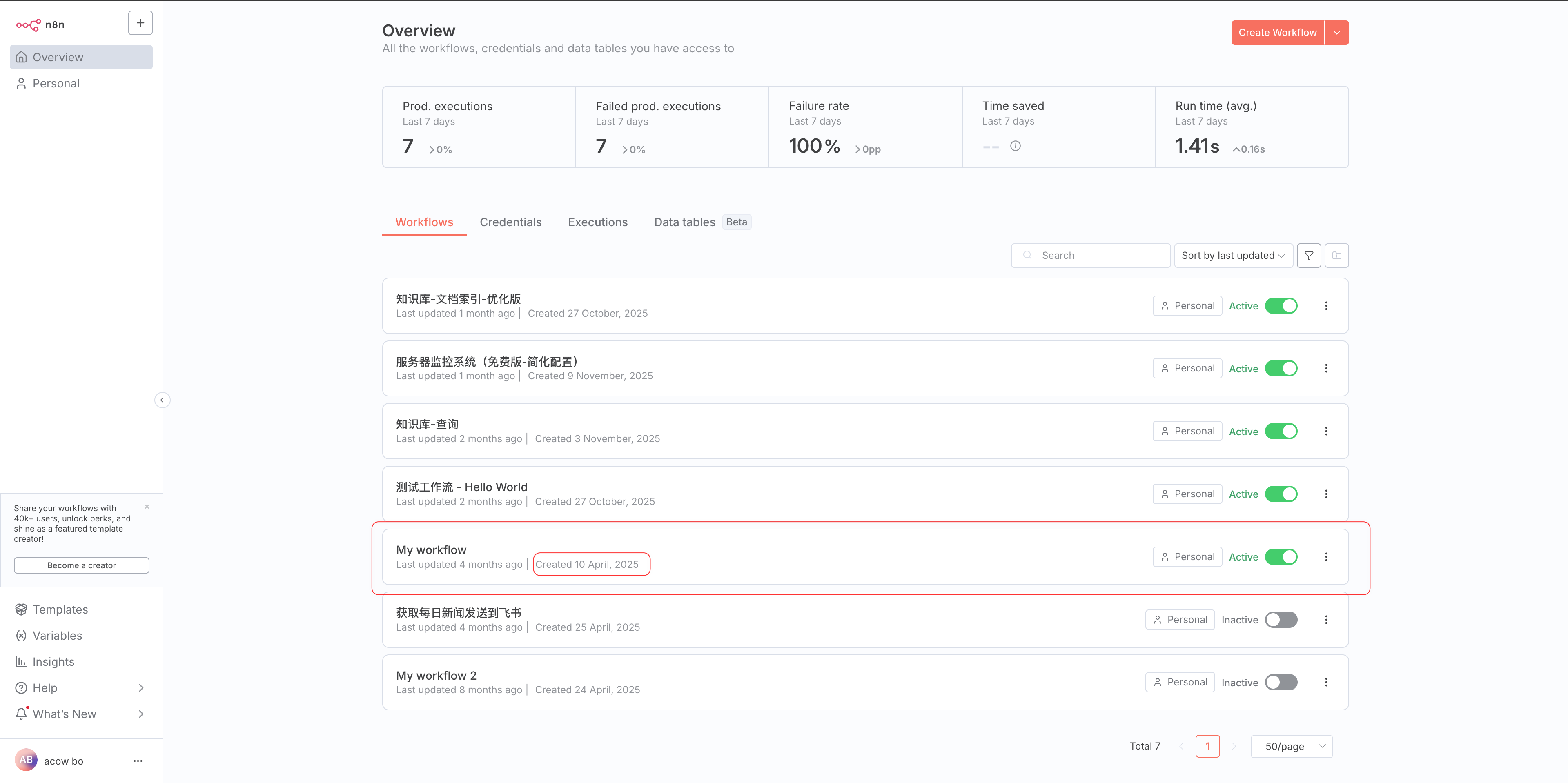Switch to the Executions tab
The width and height of the screenshot is (1568, 783).
597,222
